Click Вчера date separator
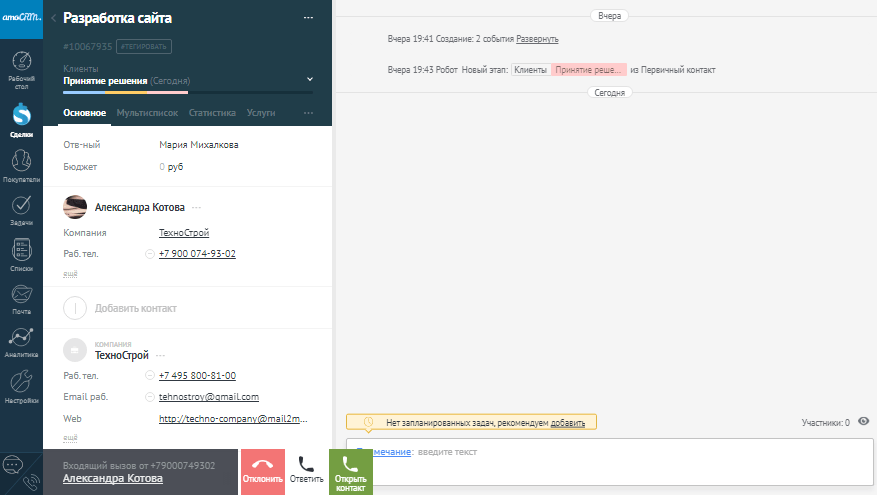The width and height of the screenshot is (877, 495). [610, 16]
